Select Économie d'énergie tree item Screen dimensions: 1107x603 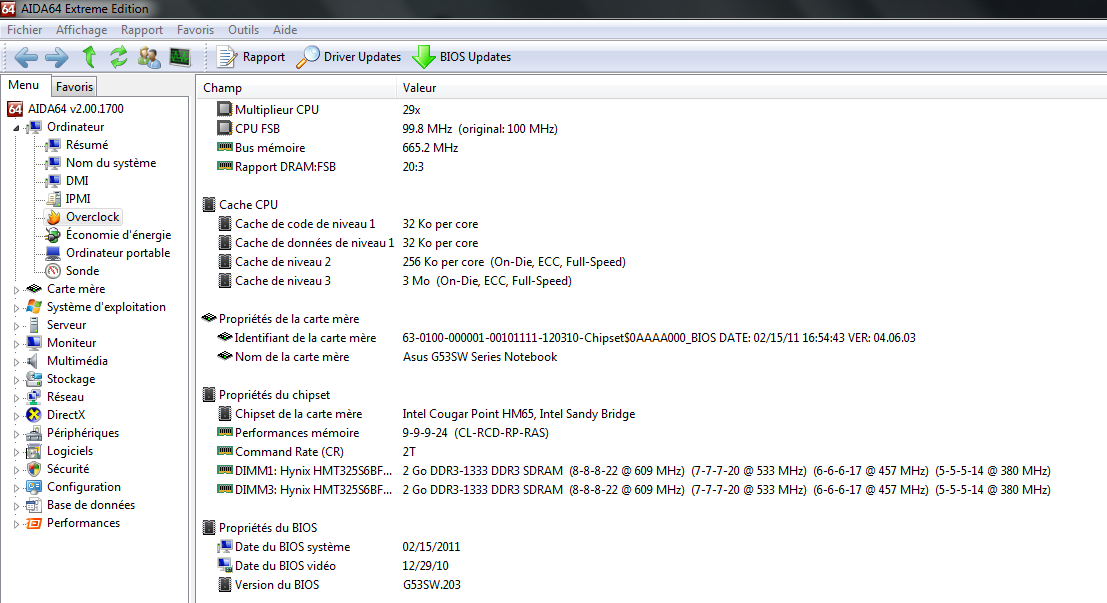point(118,235)
